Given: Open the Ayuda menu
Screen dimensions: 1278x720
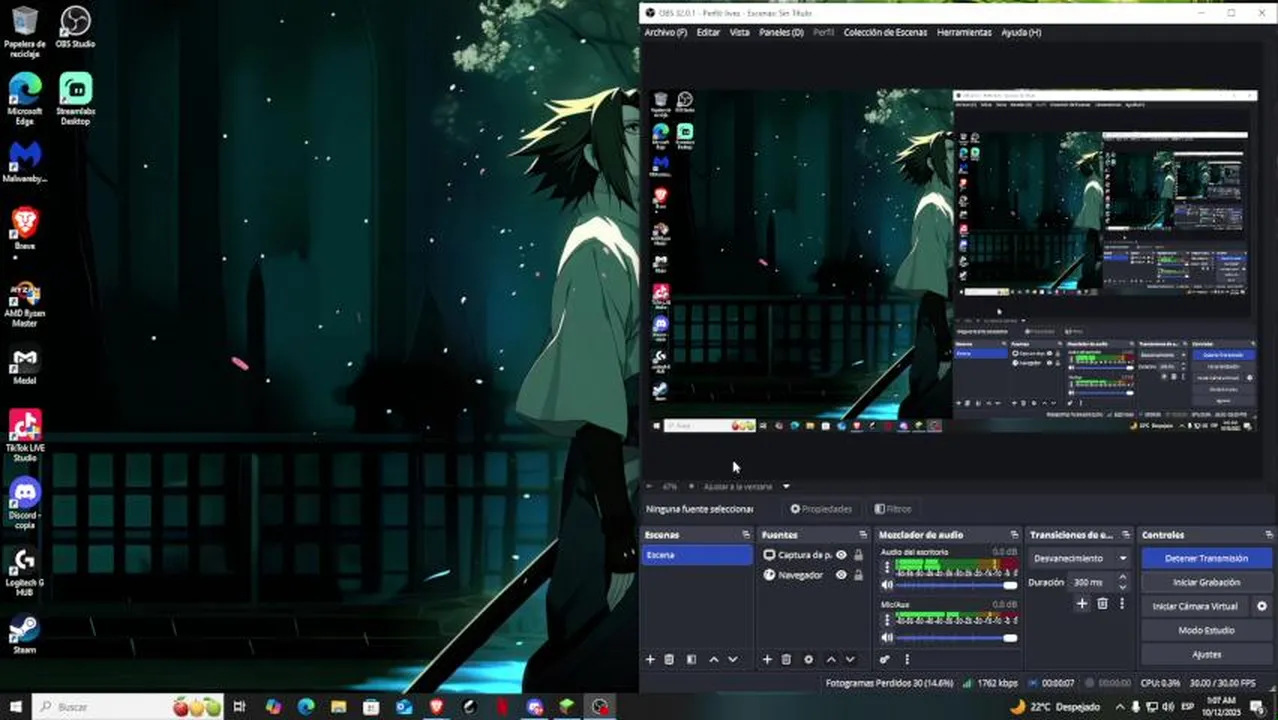Looking at the screenshot, I should tap(1021, 32).
